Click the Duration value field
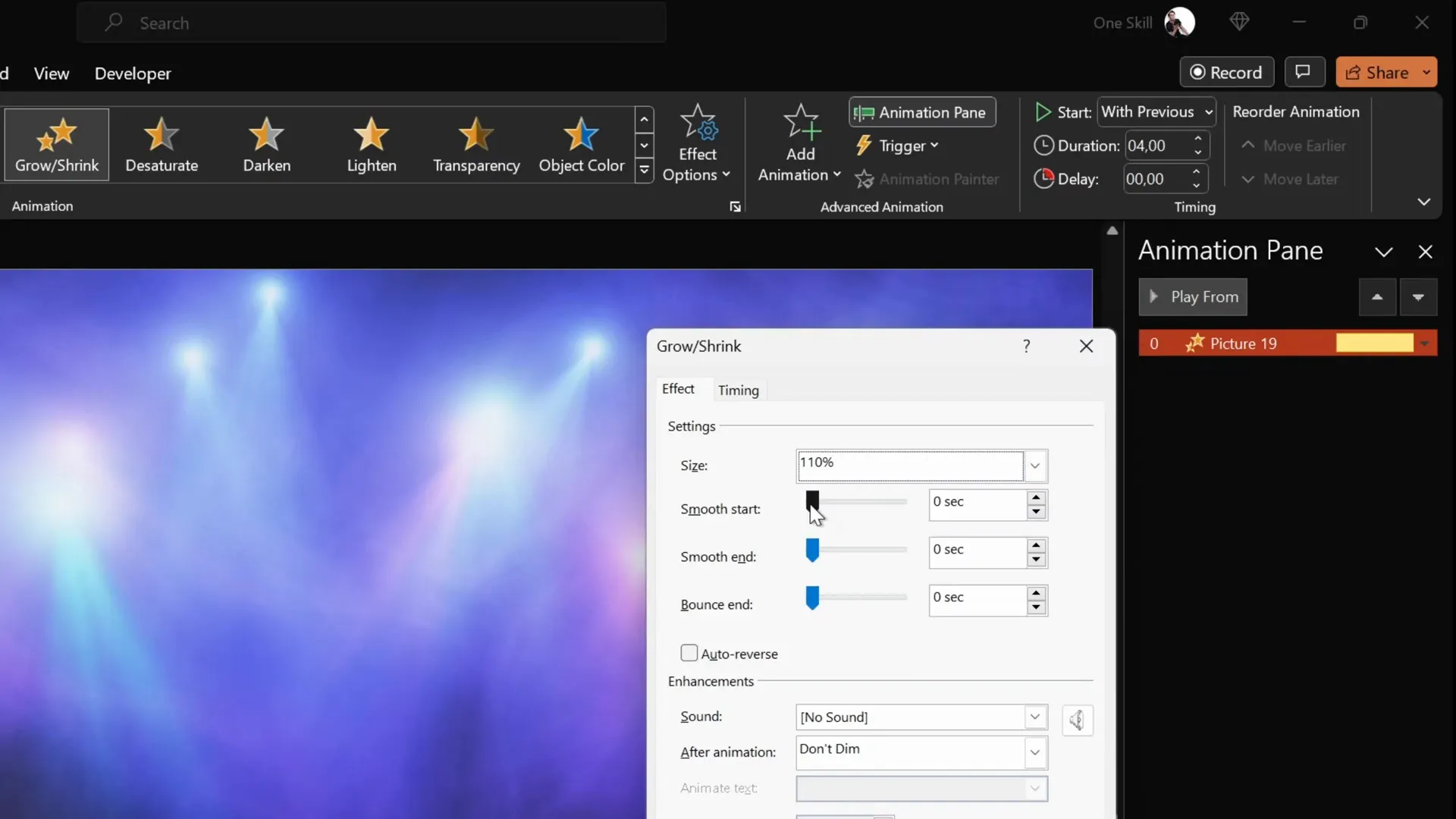 point(1156,146)
